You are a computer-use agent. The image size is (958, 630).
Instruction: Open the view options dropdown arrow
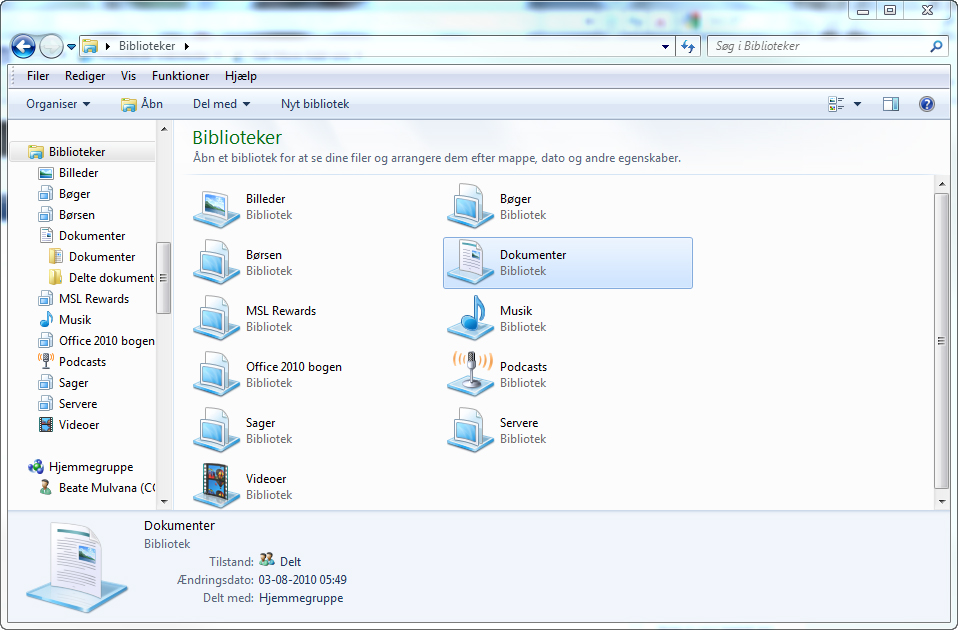[858, 104]
